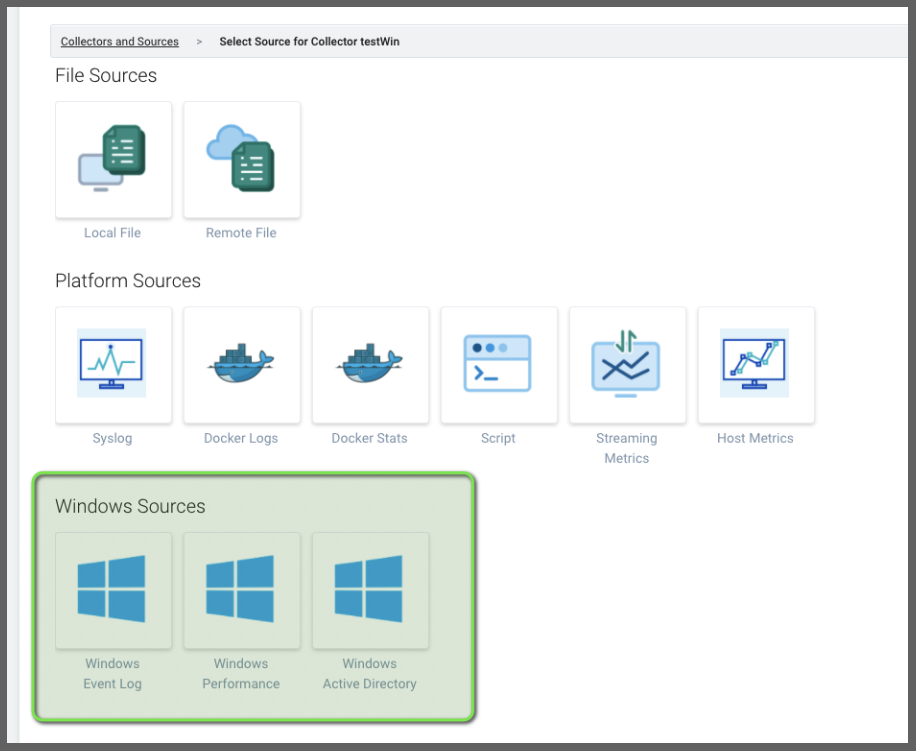
Task: Click the Windows Performance label
Action: point(241,673)
